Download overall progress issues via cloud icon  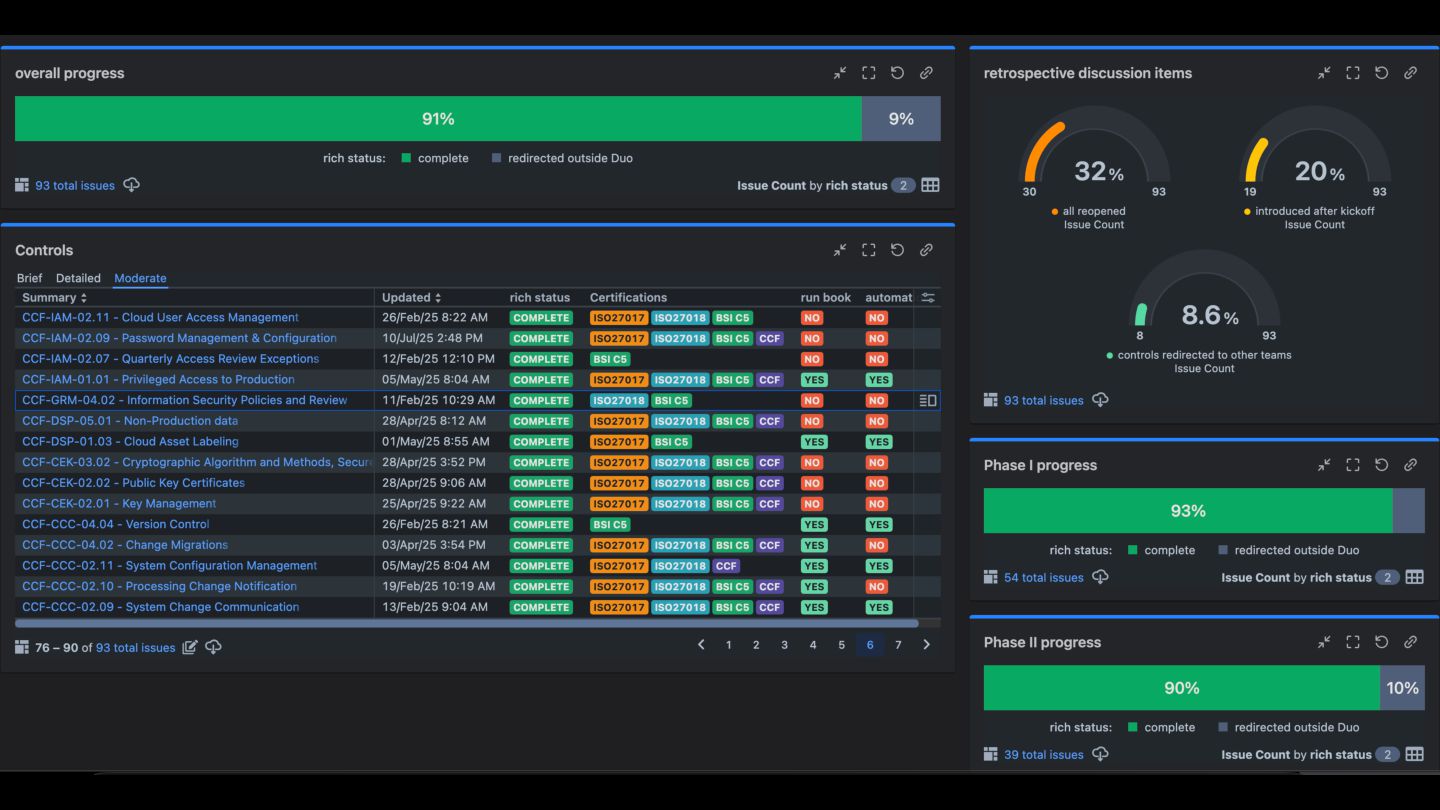point(131,185)
